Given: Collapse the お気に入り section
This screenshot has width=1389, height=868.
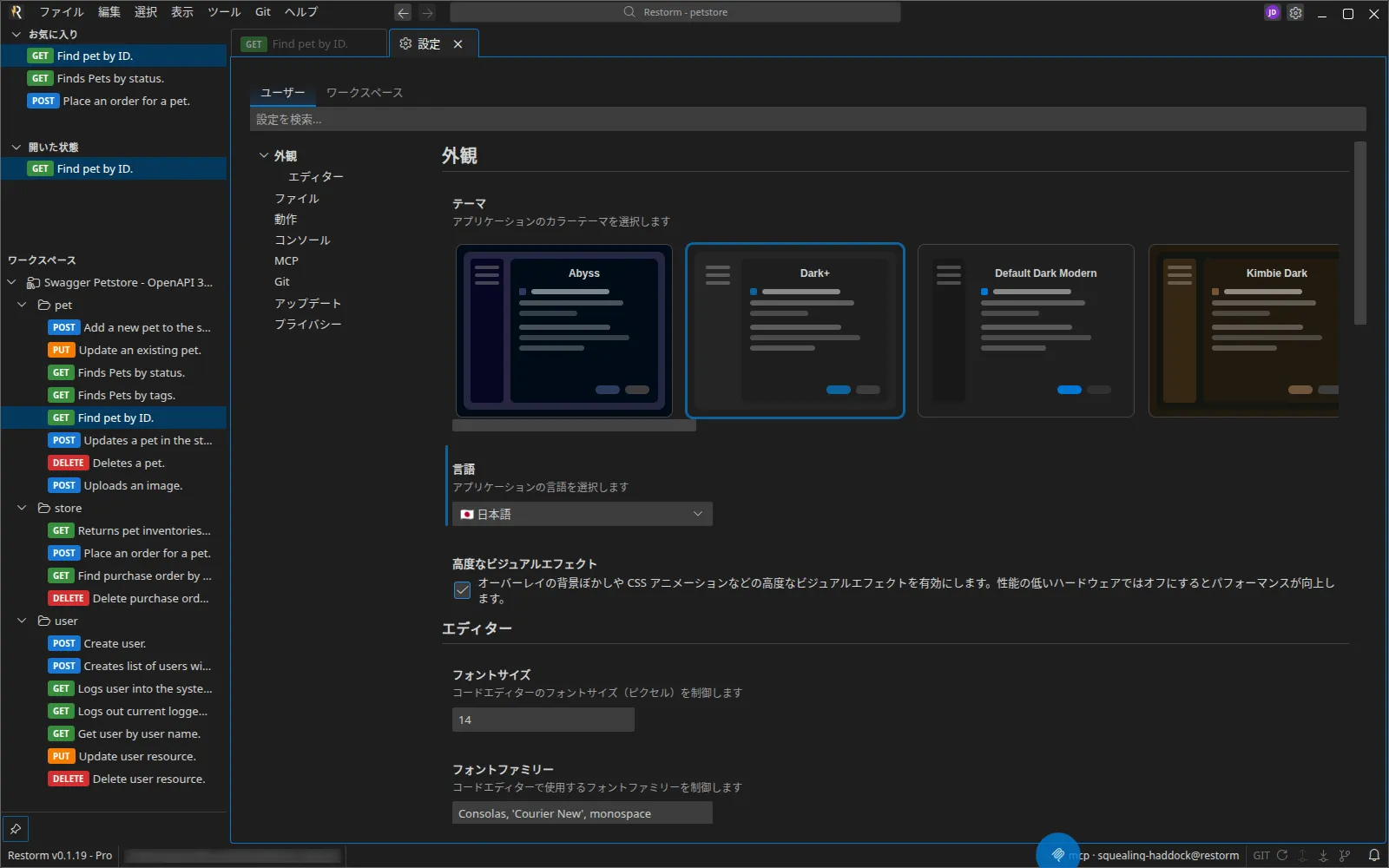Looking at the screenshot, I should click(16, 34).
